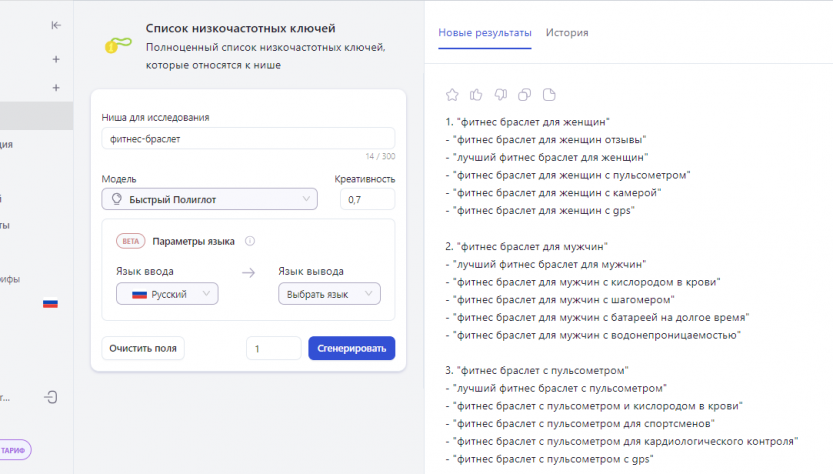The height and width of the screenshot is (474, 833).
Task: Click the thumbs down icon on results
Action: (x=500, y=95)
